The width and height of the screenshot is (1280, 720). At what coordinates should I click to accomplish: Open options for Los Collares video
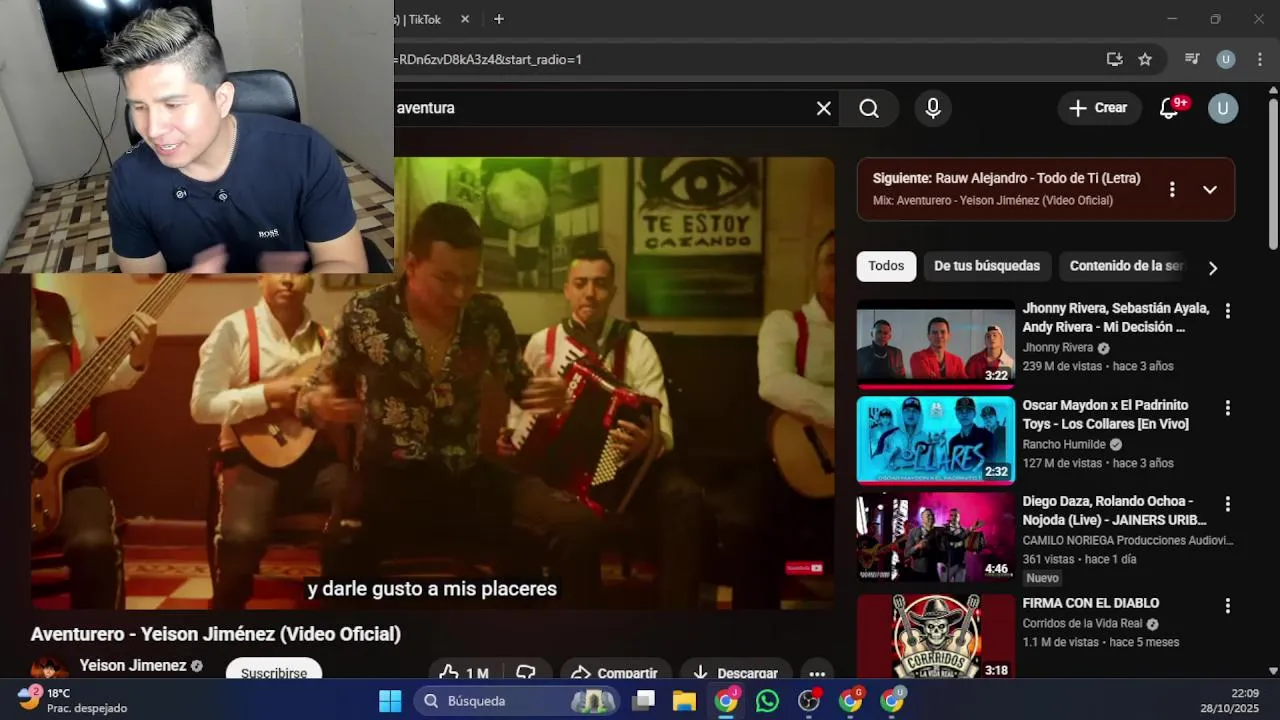[1228, 408]
